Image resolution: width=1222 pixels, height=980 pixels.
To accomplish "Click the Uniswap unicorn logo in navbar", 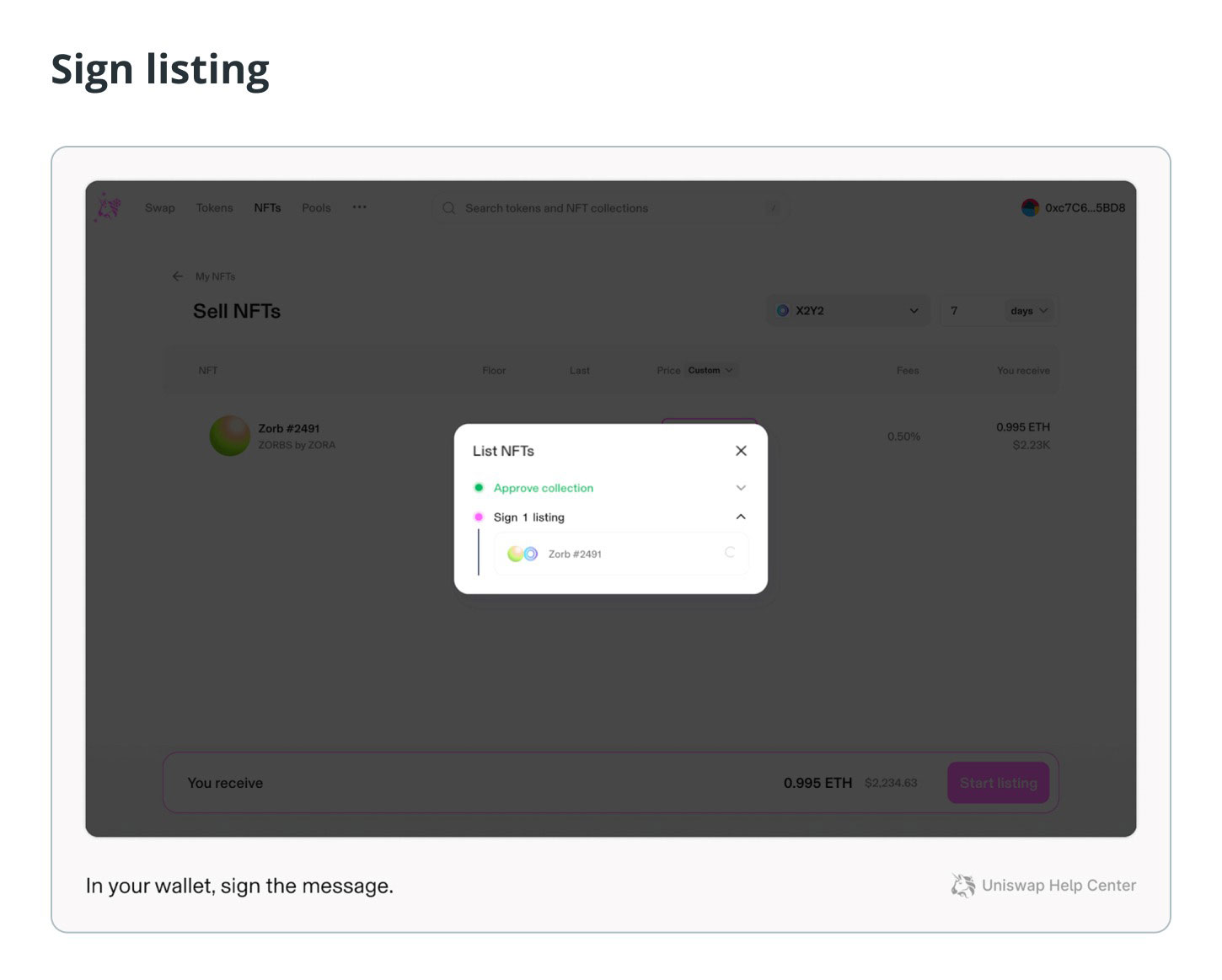I will tap(109, 207).
